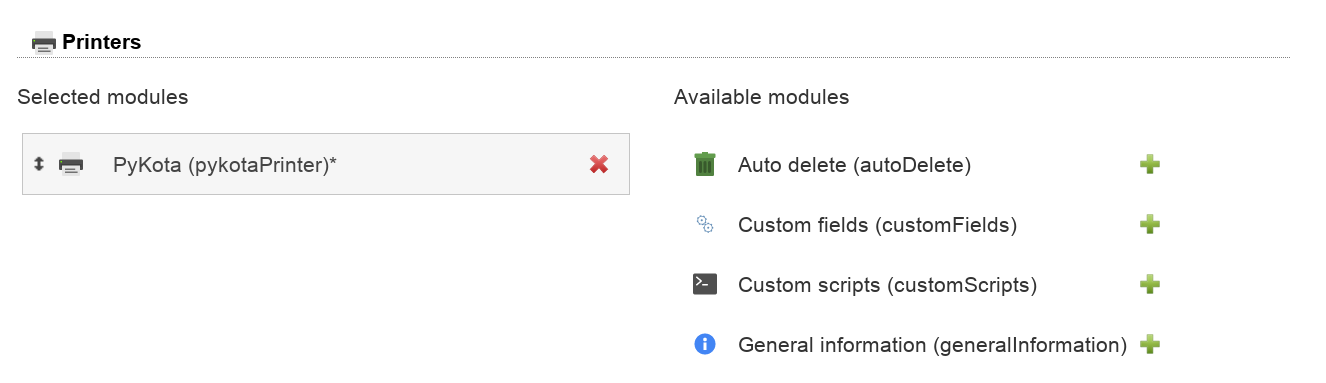Click the Custom fields (customFields) label
1326x383 pixels.
click(877, 225)
